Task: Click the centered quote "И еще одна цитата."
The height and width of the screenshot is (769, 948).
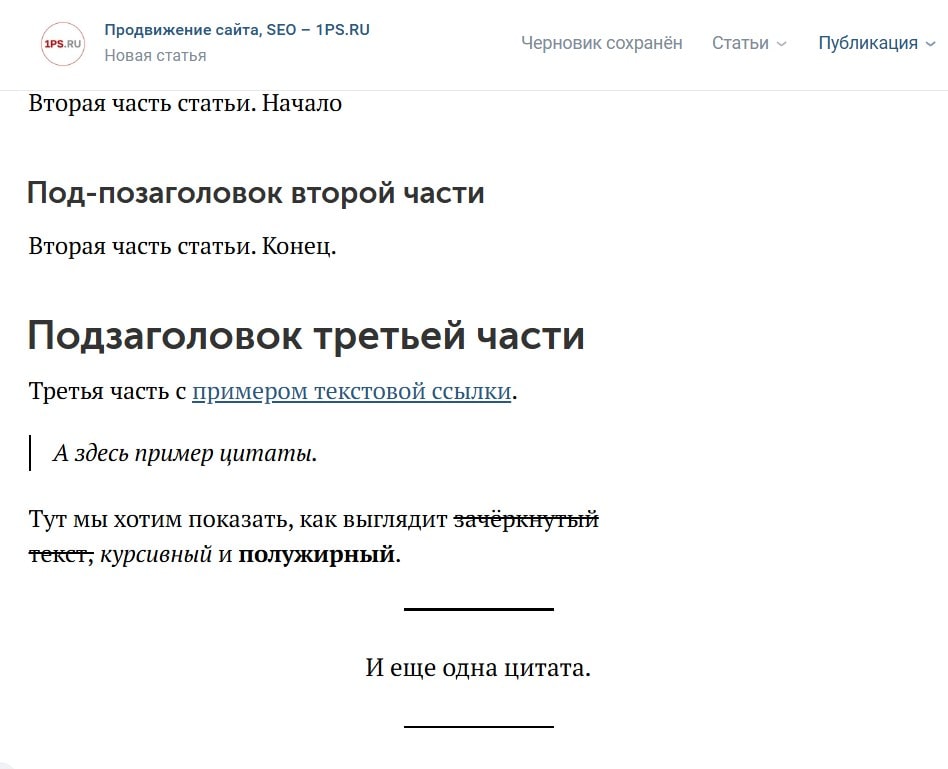Action: (478, 668)
